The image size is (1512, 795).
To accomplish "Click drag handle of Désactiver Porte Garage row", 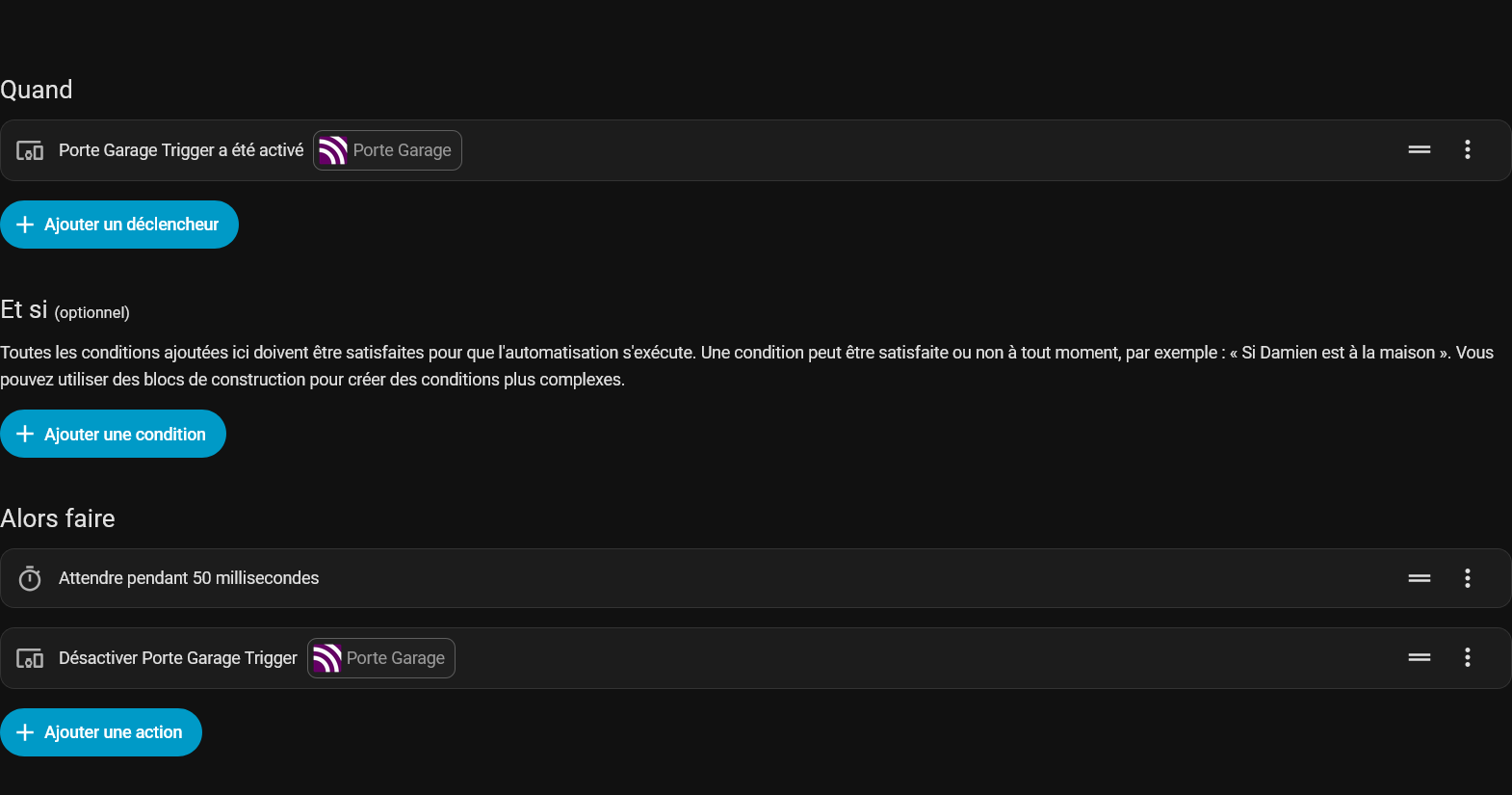I will (1420, 657).
